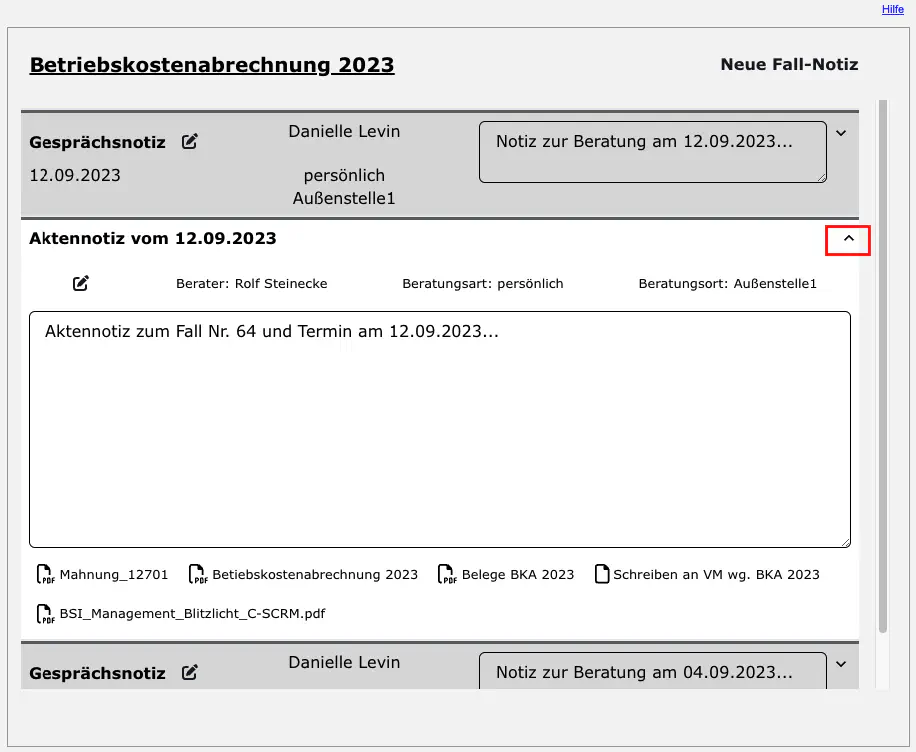
Task: Click edit icon beside bottom Gesprächsnotiz
Action: [190, 673]
